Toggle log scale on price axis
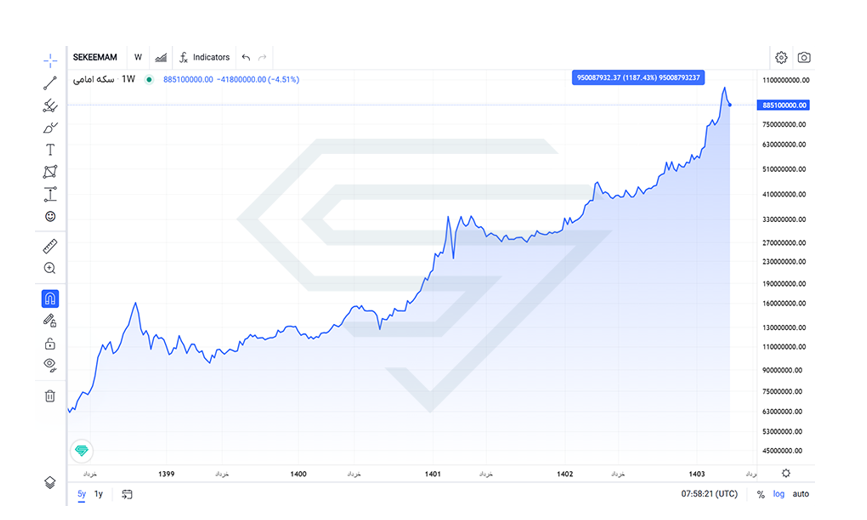 (779, 494)
